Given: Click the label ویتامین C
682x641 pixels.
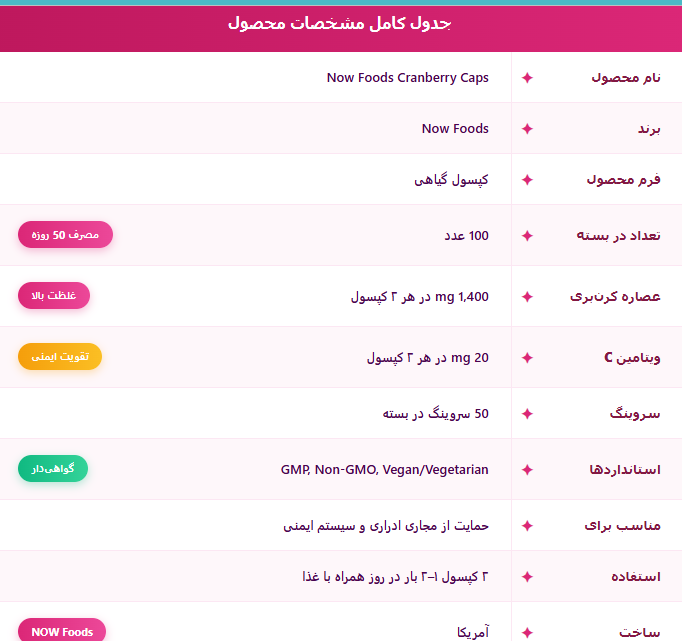Looking at the screenshot, I should pos(632,357).
